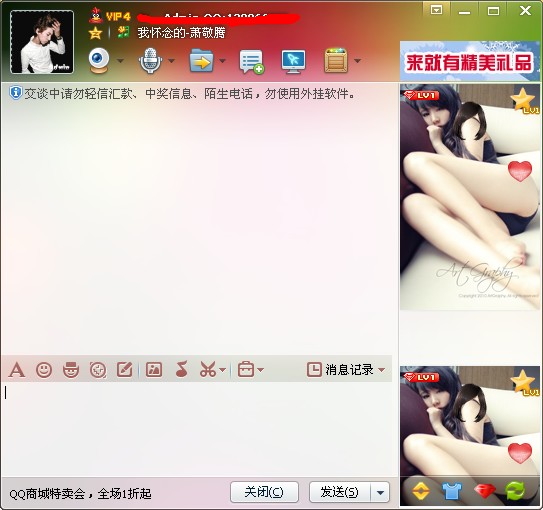Click the blue safety notice shield icon
This screenshot has width=543, height=510.
click(x=15, y=93)
